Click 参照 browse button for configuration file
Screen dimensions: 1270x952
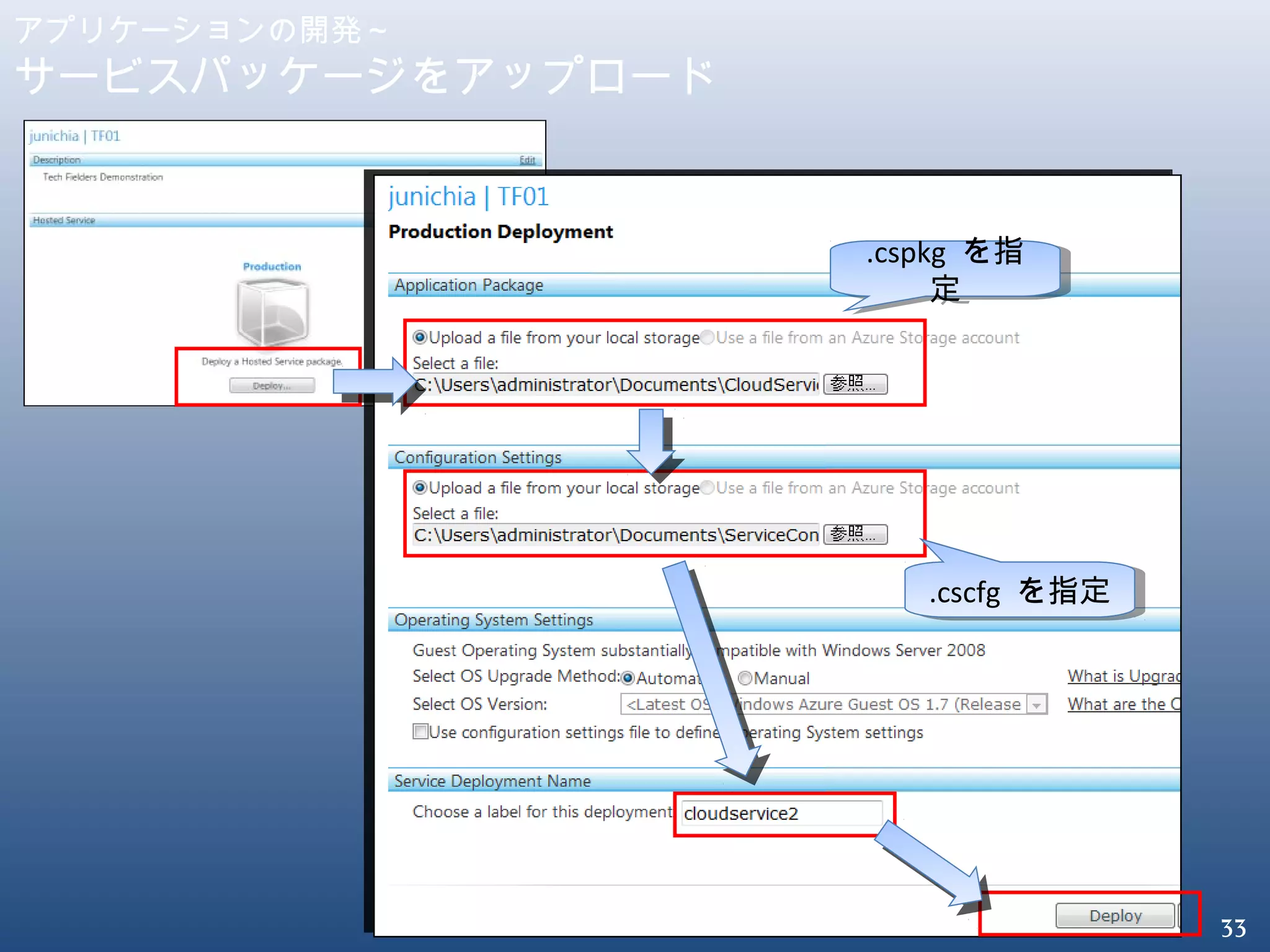coord(855,534)
